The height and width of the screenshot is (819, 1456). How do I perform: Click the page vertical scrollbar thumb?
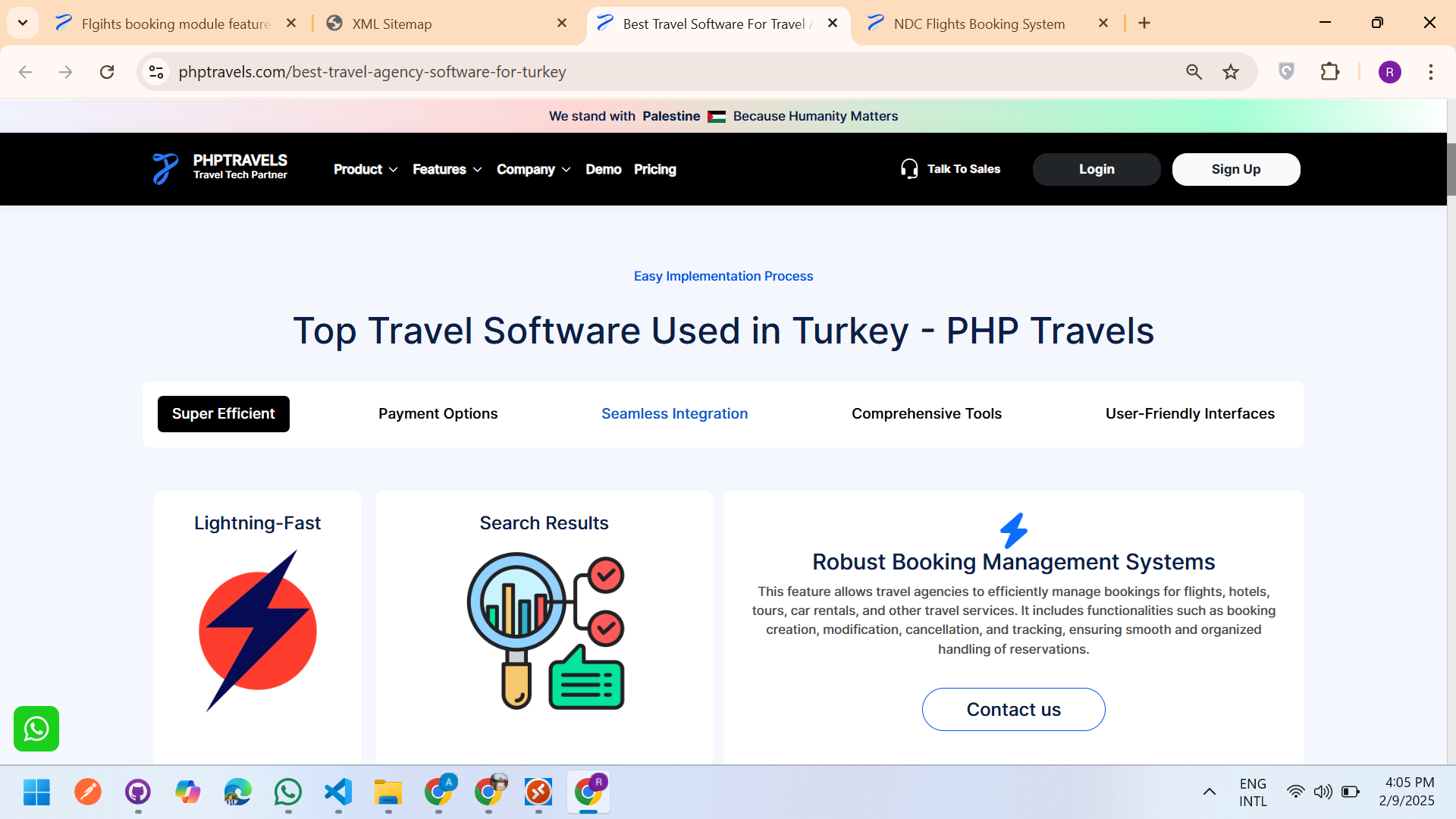pos(1451,168)
